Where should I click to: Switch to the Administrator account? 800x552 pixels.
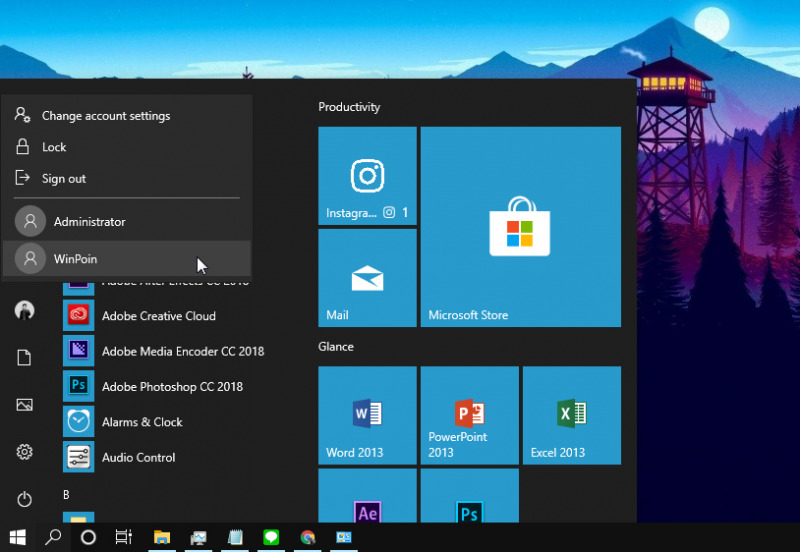coord(127,221)
